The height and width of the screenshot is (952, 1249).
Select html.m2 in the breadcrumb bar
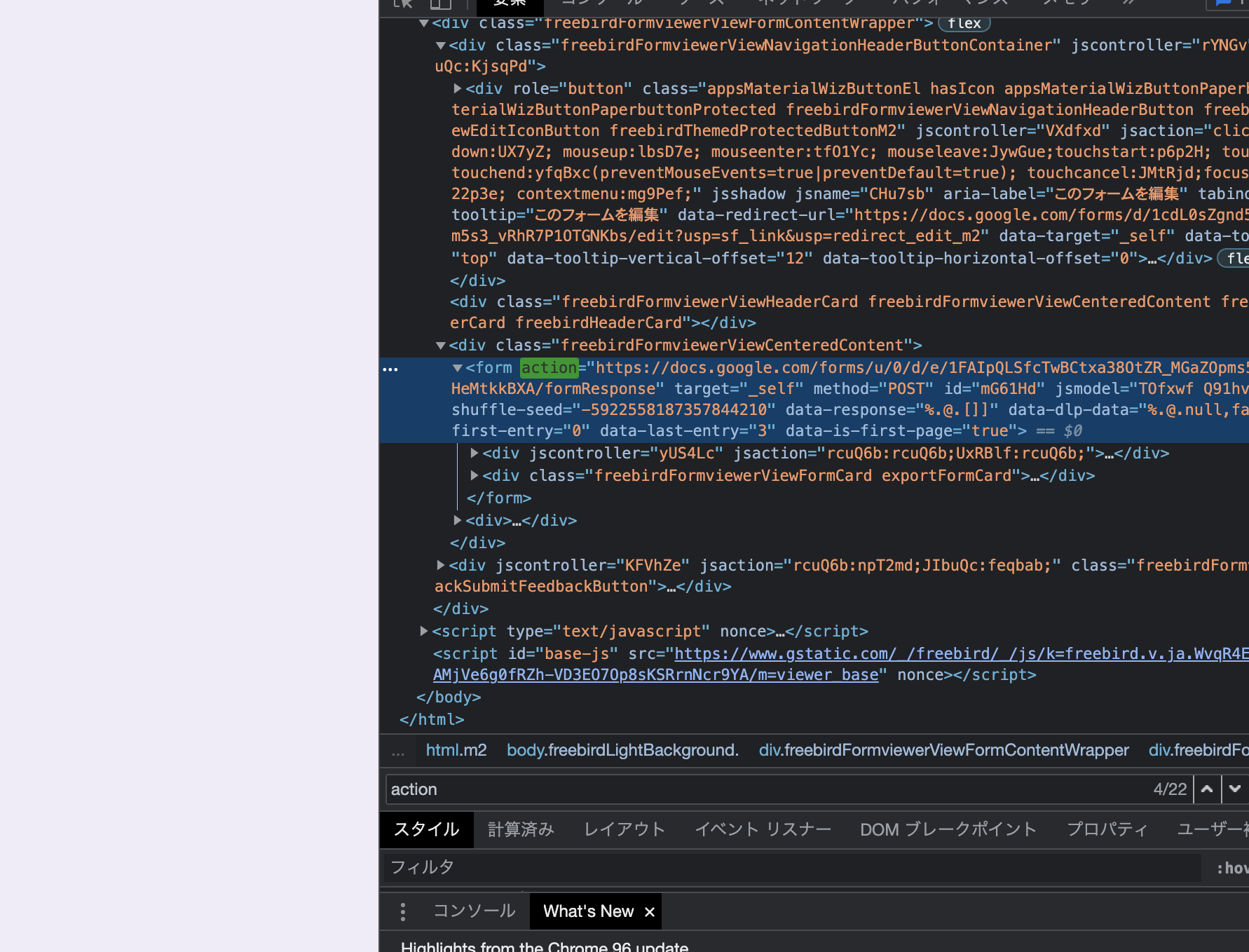pos(456,751)
